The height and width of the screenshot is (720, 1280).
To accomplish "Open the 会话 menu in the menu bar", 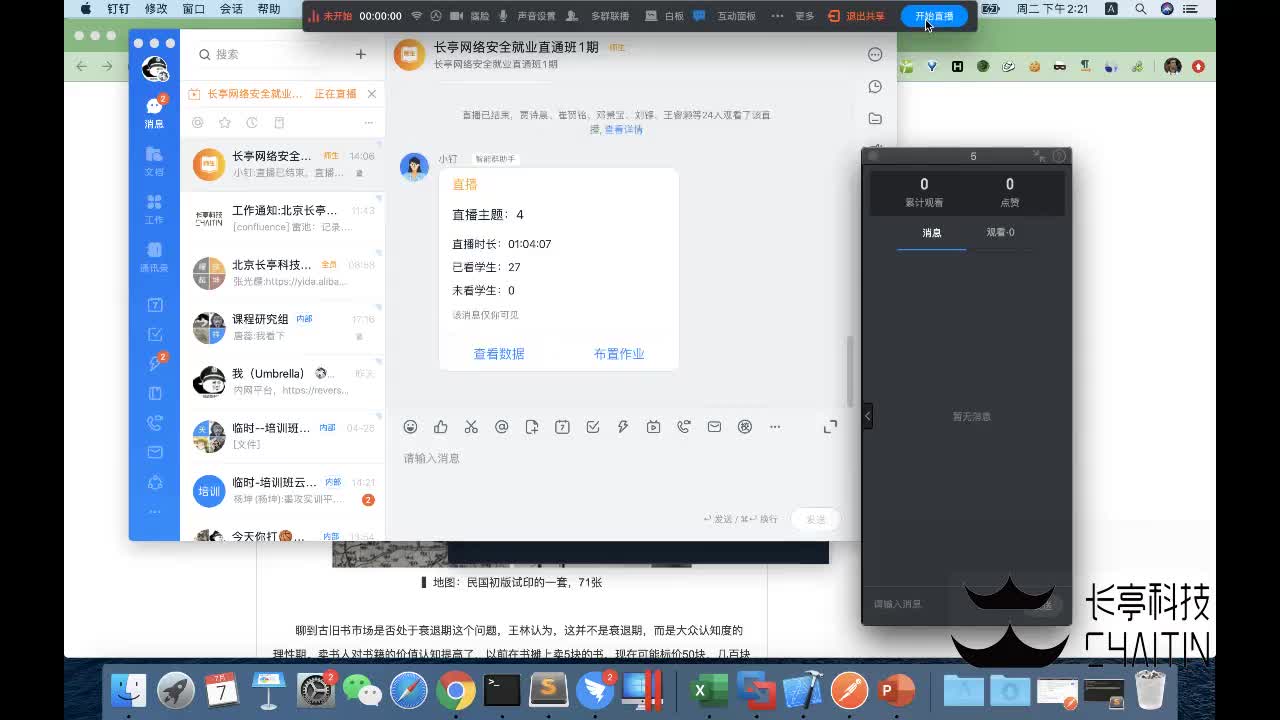I will pos(231,9).
